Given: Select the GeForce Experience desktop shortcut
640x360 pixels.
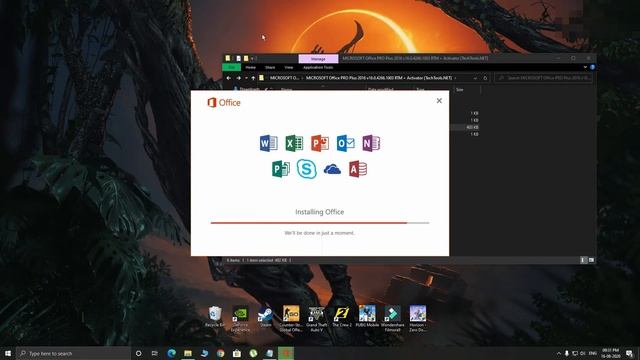Looking at the screenshot, I should (240, 318).
